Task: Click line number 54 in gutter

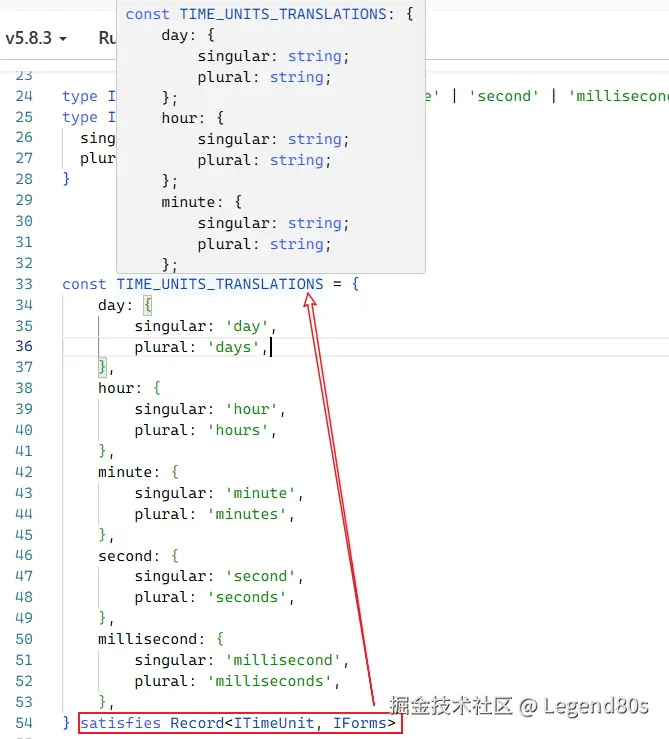Action: (x=24, y=723)
